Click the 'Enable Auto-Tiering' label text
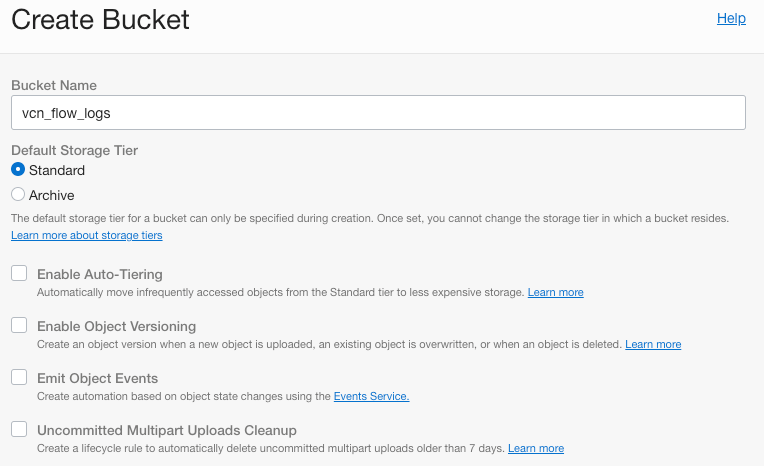This screenshot has height=466, width=764. click(x=100, y=274)
